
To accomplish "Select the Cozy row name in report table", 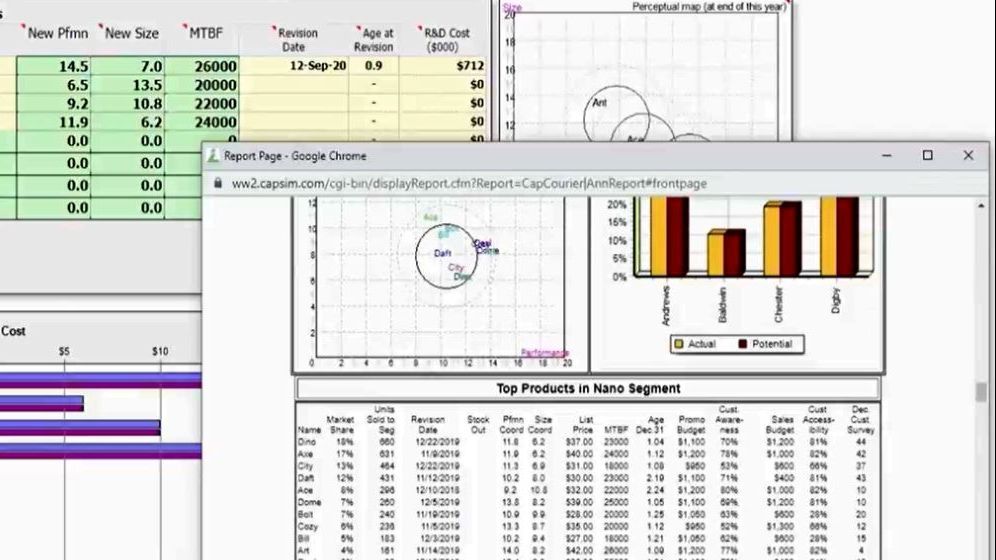I will tap(307, 526).
